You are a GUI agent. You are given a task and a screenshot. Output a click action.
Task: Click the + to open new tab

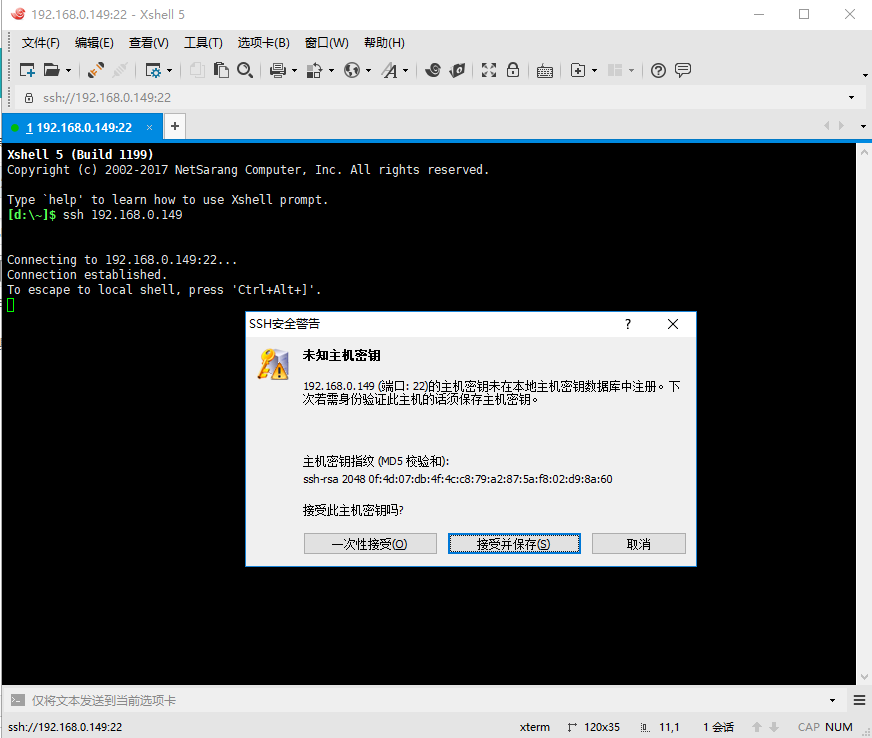tap(174, 127)
